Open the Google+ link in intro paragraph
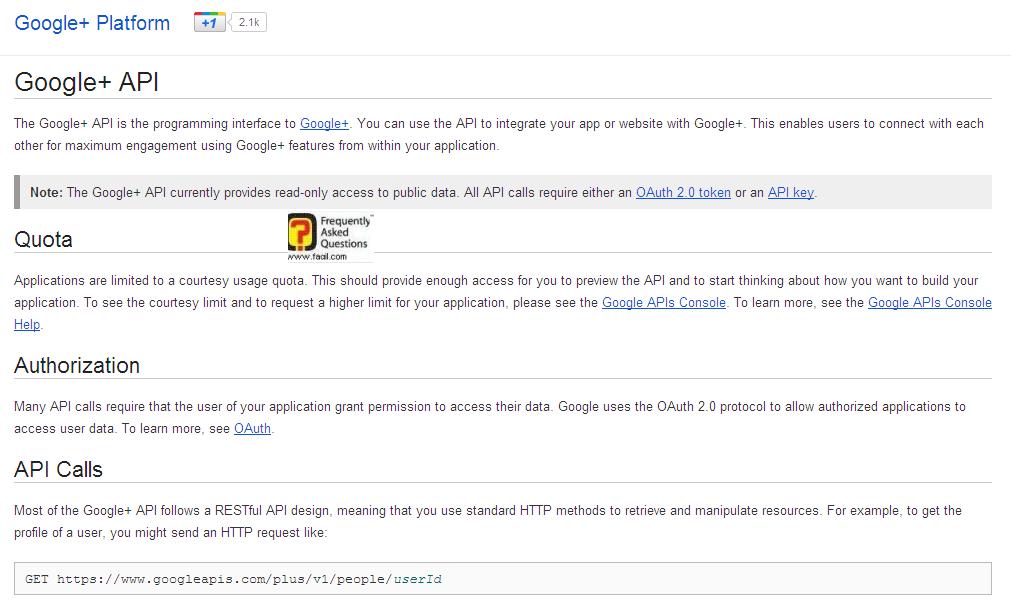Image resolution: width=1011 pixels, height=604 pixels. pos(324,124)
